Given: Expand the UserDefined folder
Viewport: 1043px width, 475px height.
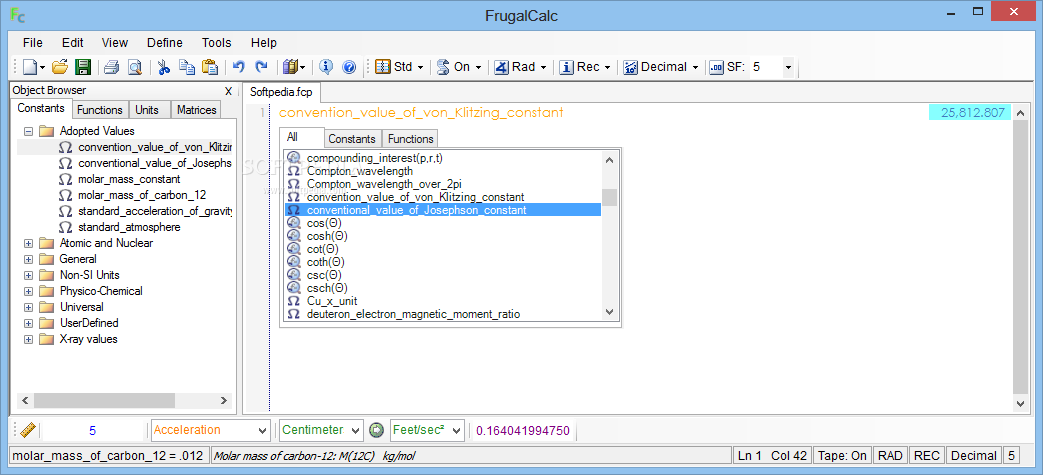Looking at the screenshot, I should pyautogui.click(x=29, y=323).
